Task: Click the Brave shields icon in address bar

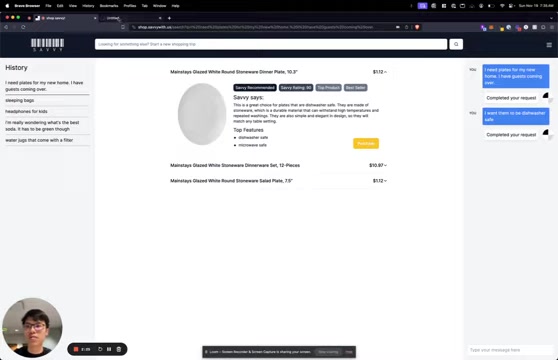Action: pyautogui.click(x=417, y=27)
